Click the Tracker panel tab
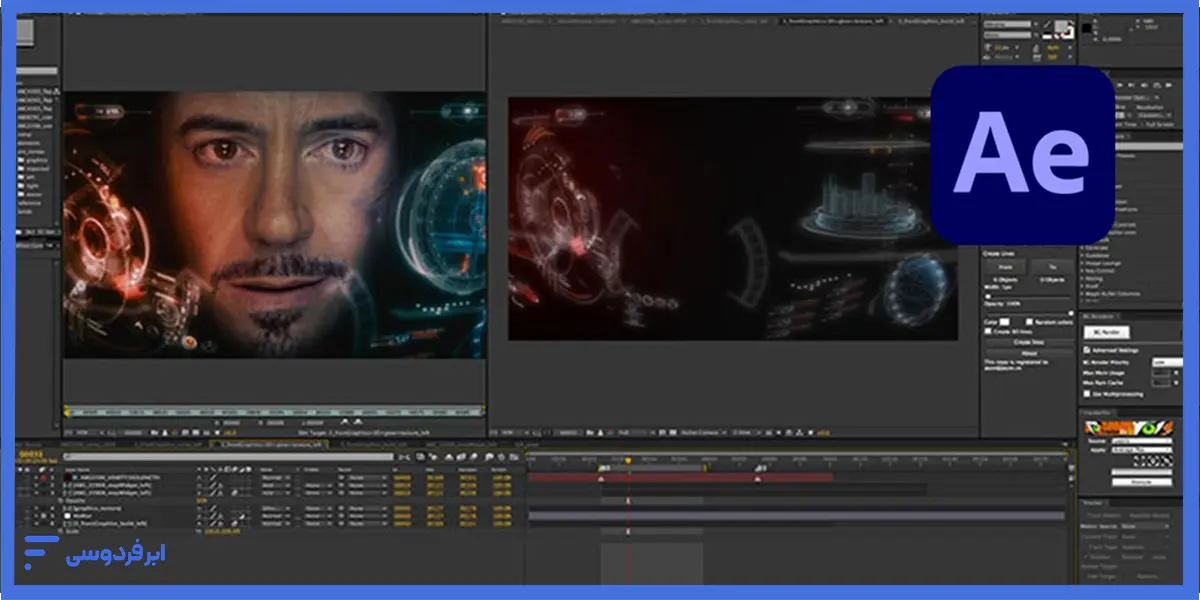1200x600 pixels. pos(1092,503)
